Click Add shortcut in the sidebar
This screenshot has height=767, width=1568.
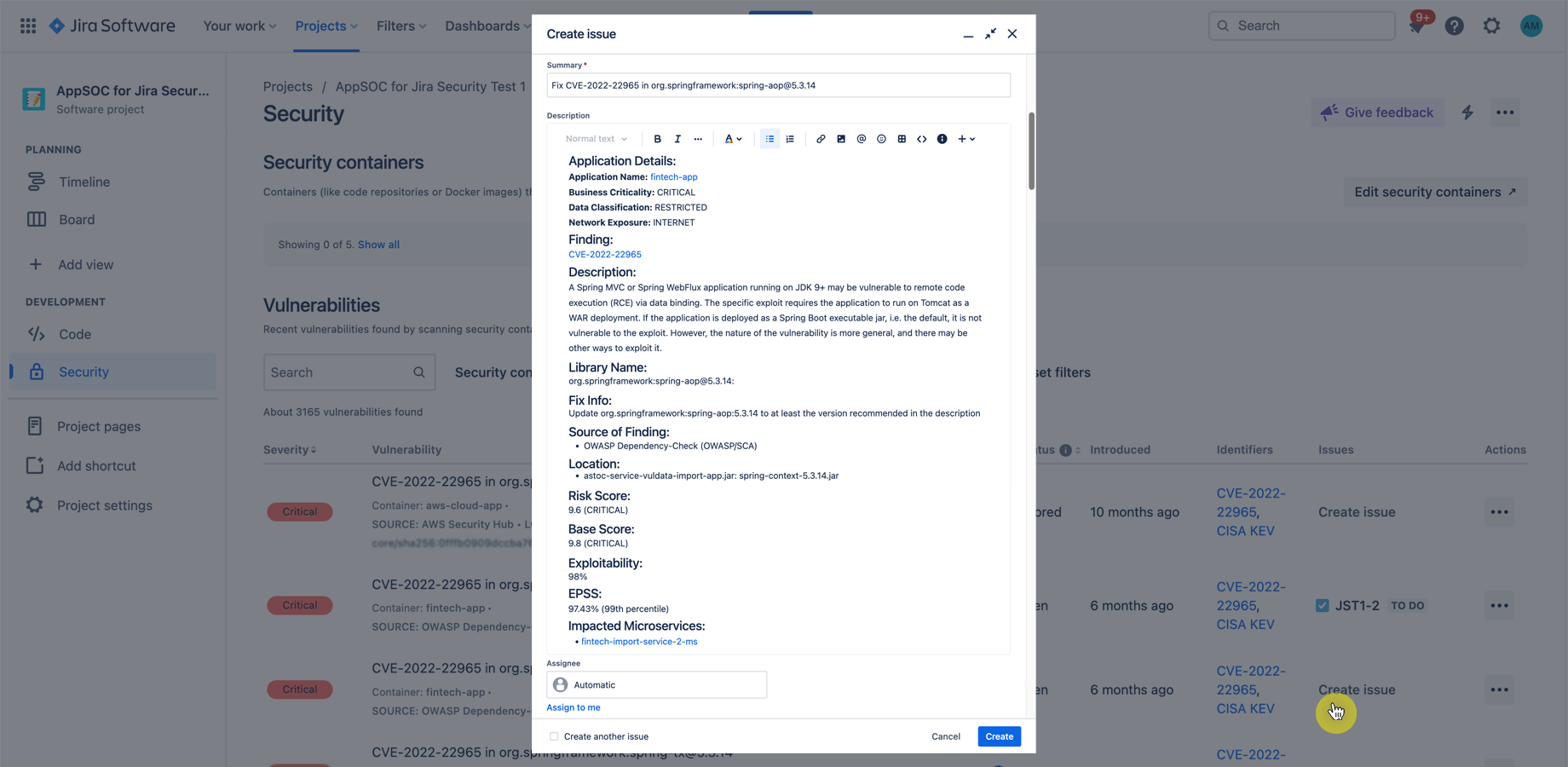[96, 466]
